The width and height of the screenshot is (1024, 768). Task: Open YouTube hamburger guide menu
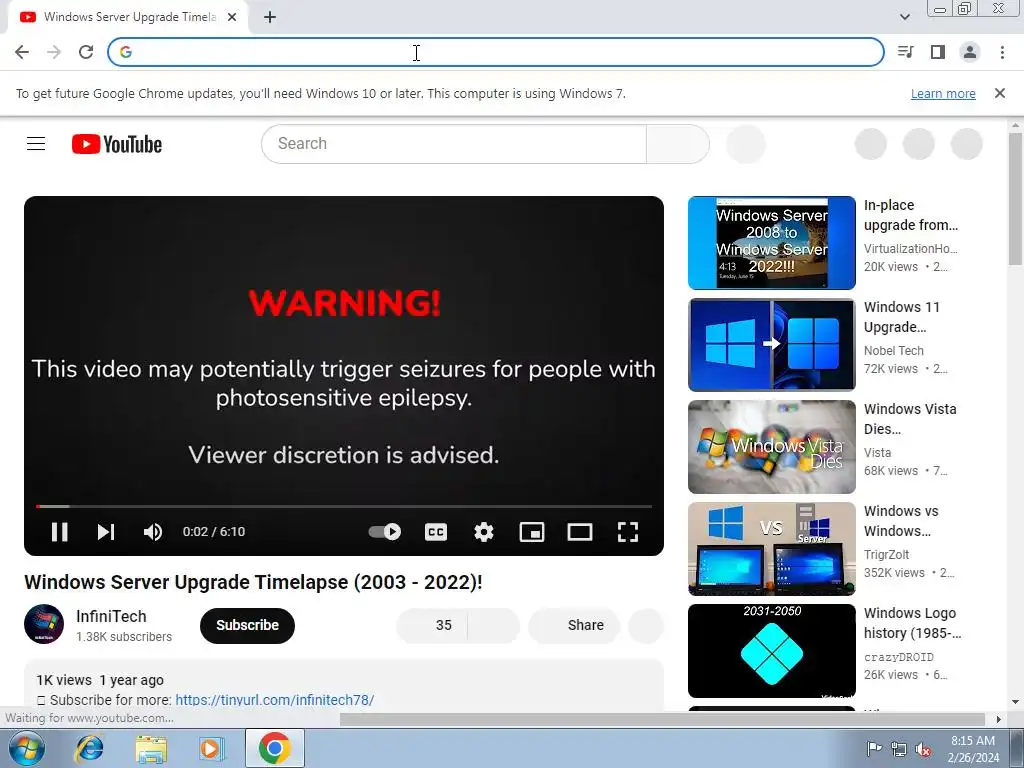click(36, 144)
